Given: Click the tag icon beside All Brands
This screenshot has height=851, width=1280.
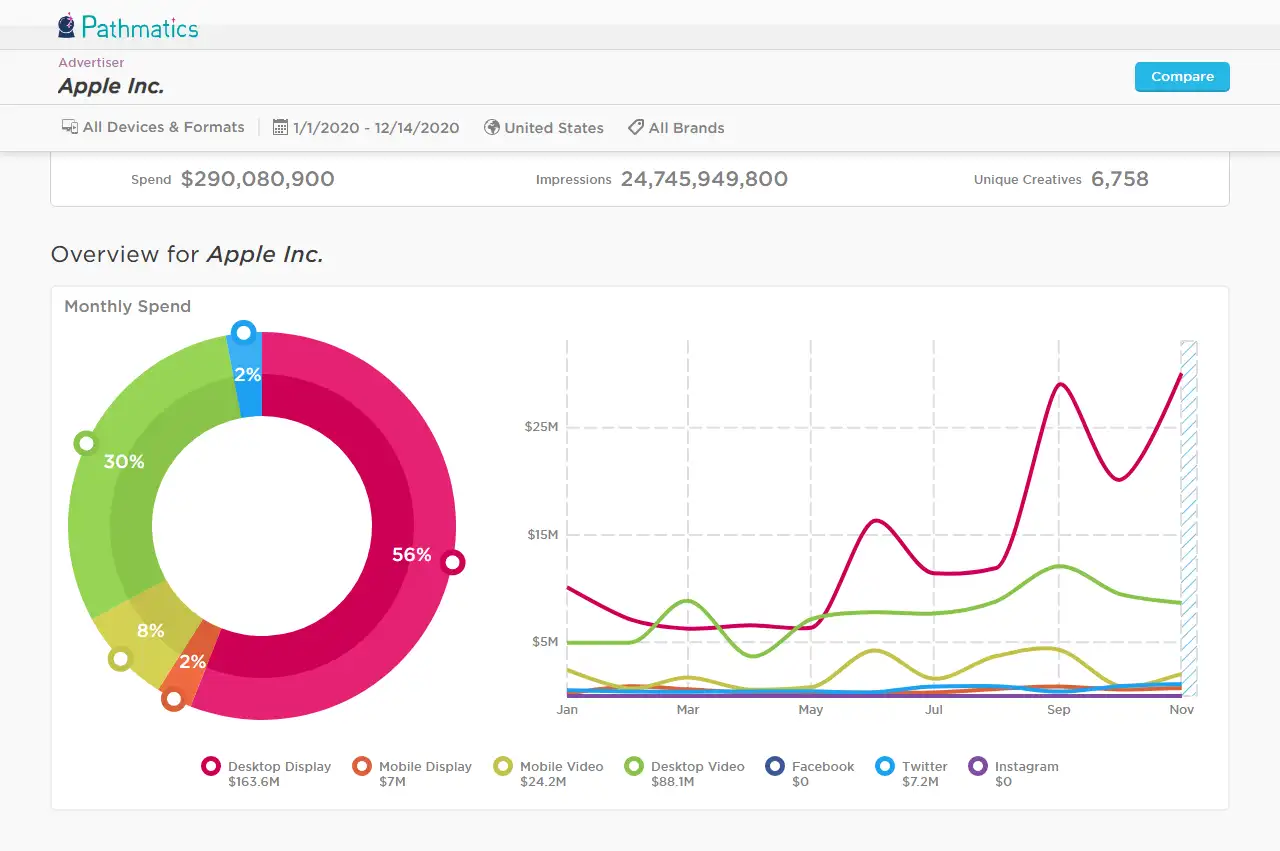Looking at the screenshot, I should pos(635,127).
